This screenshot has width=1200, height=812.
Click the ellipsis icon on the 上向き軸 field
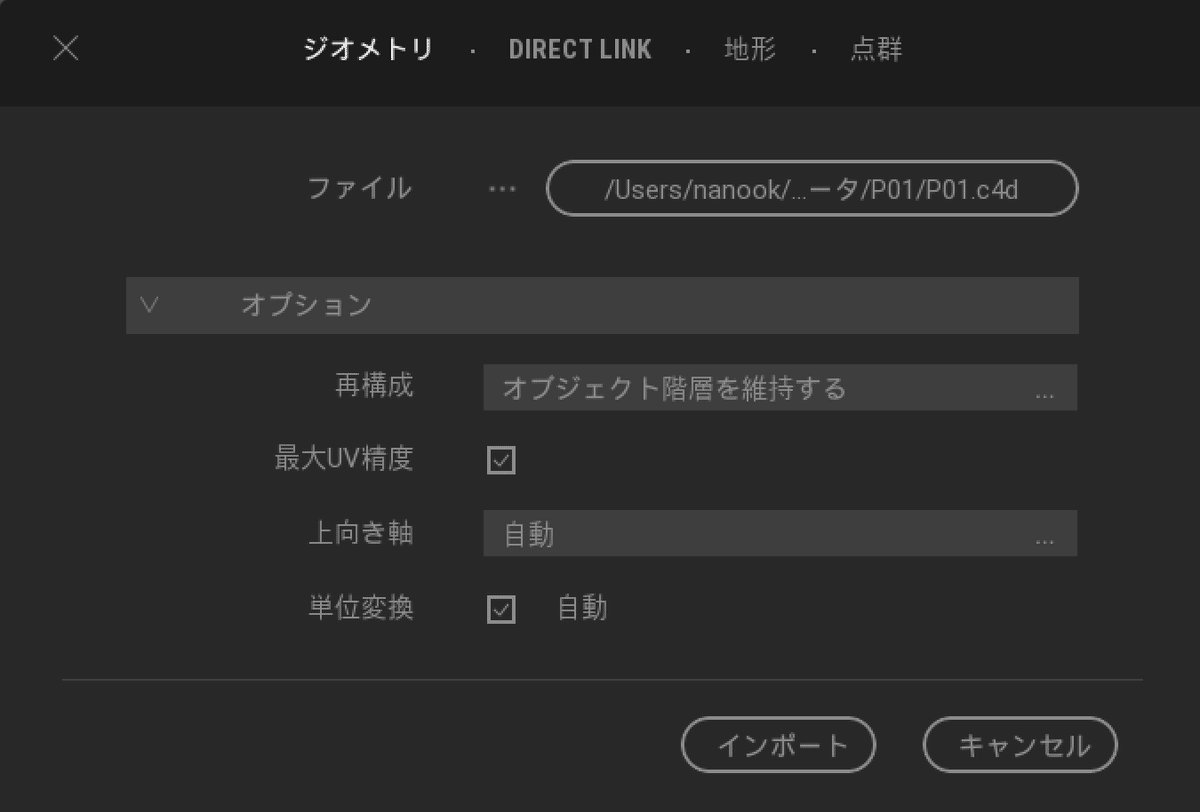click(x=1046, y=538)
